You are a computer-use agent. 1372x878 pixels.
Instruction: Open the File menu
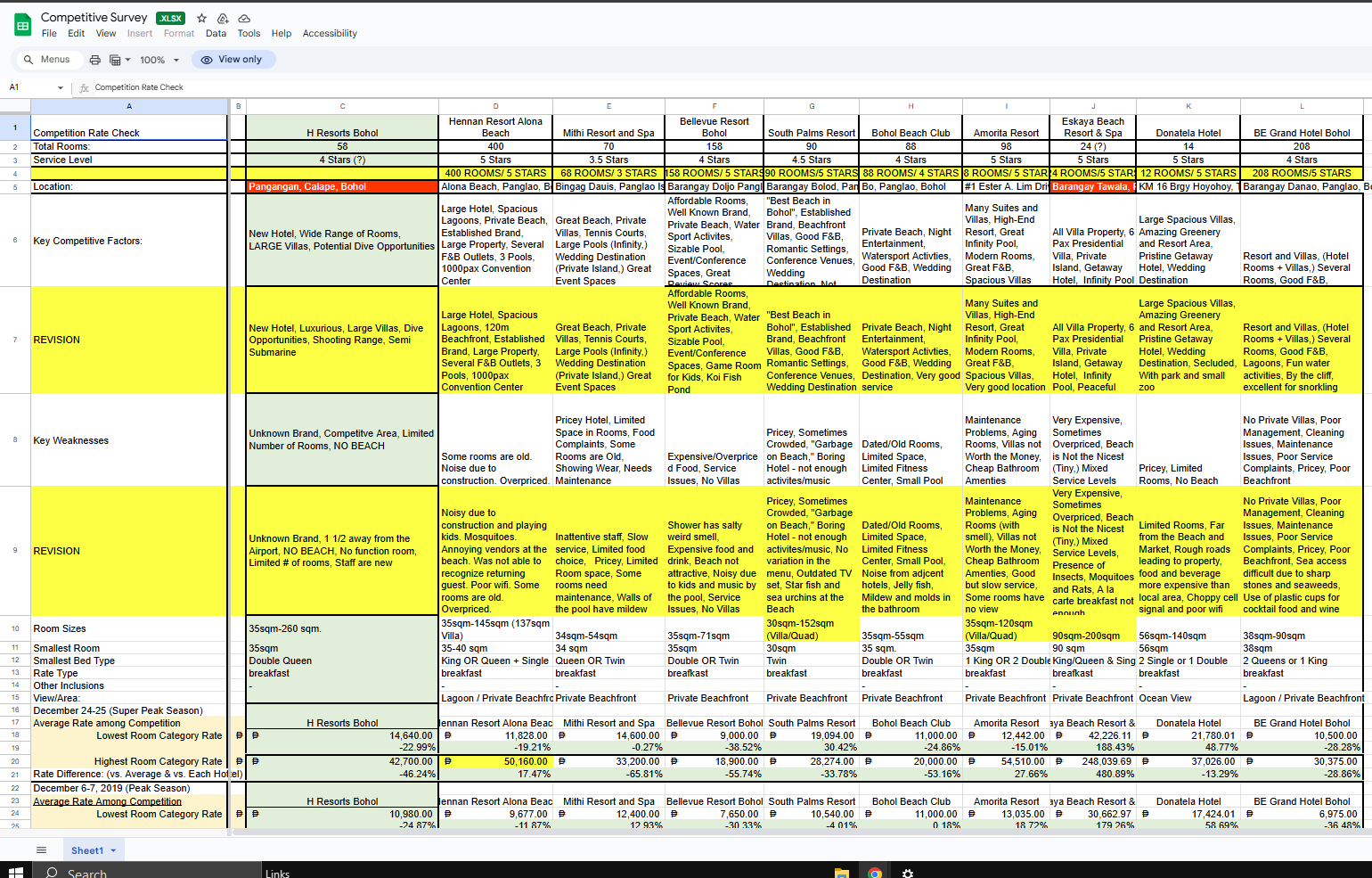[49, 34]
